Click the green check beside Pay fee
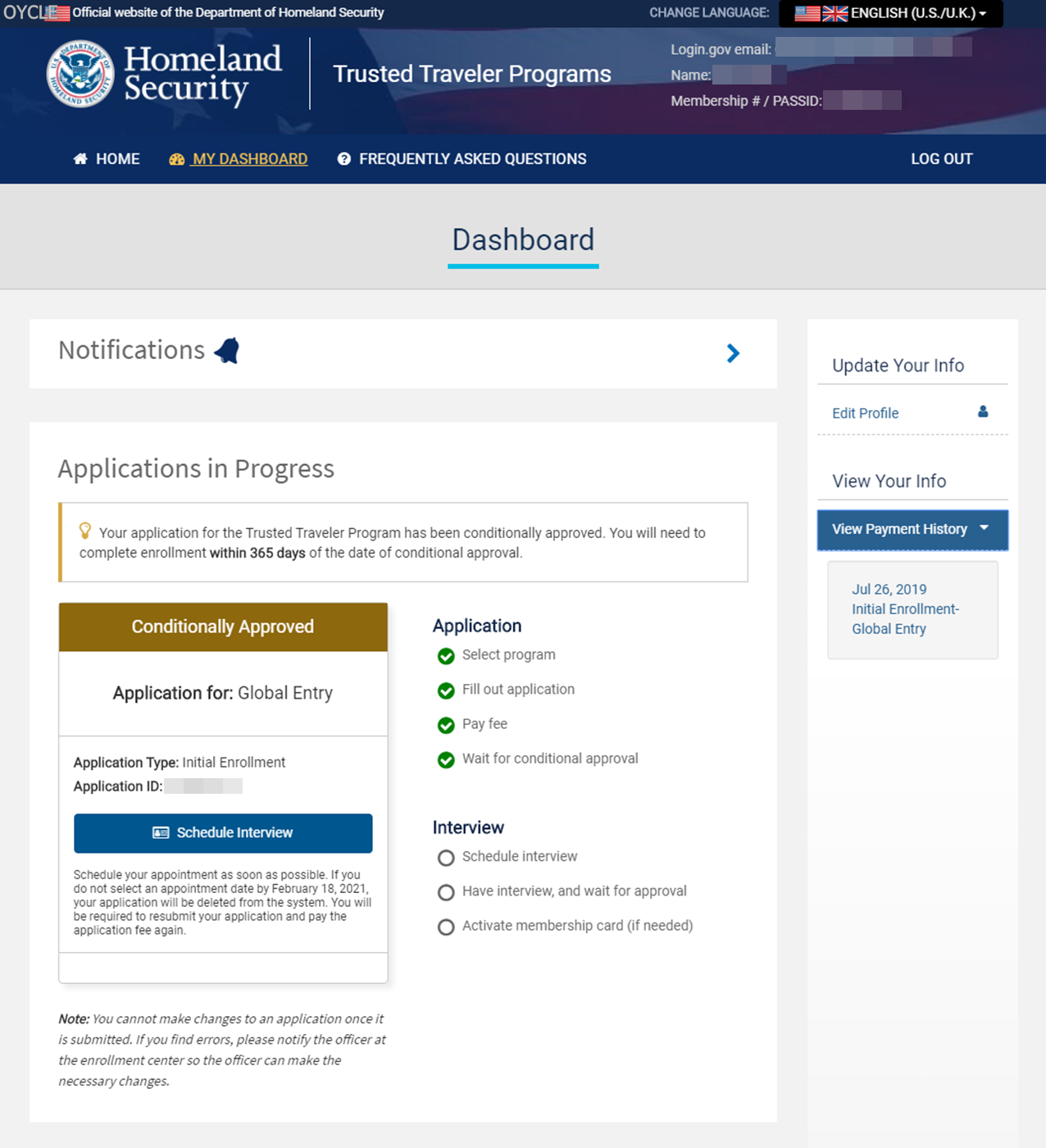This screenshot has width=1046, height=1148. tap(446, 725)
